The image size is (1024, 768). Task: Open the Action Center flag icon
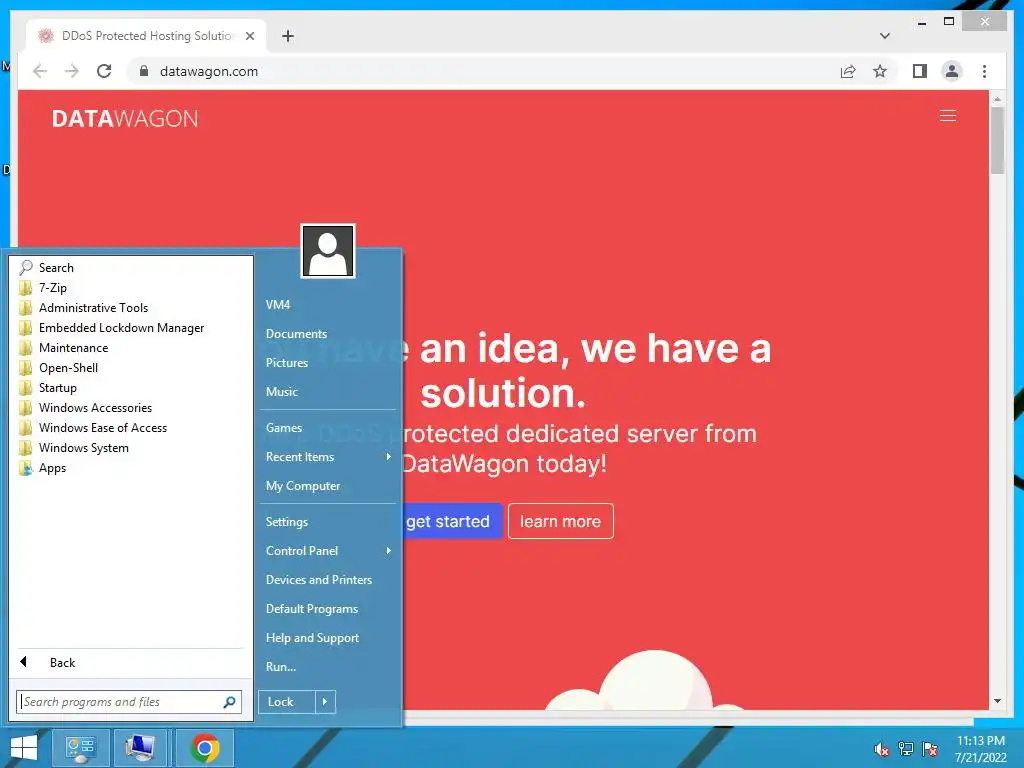930,749
